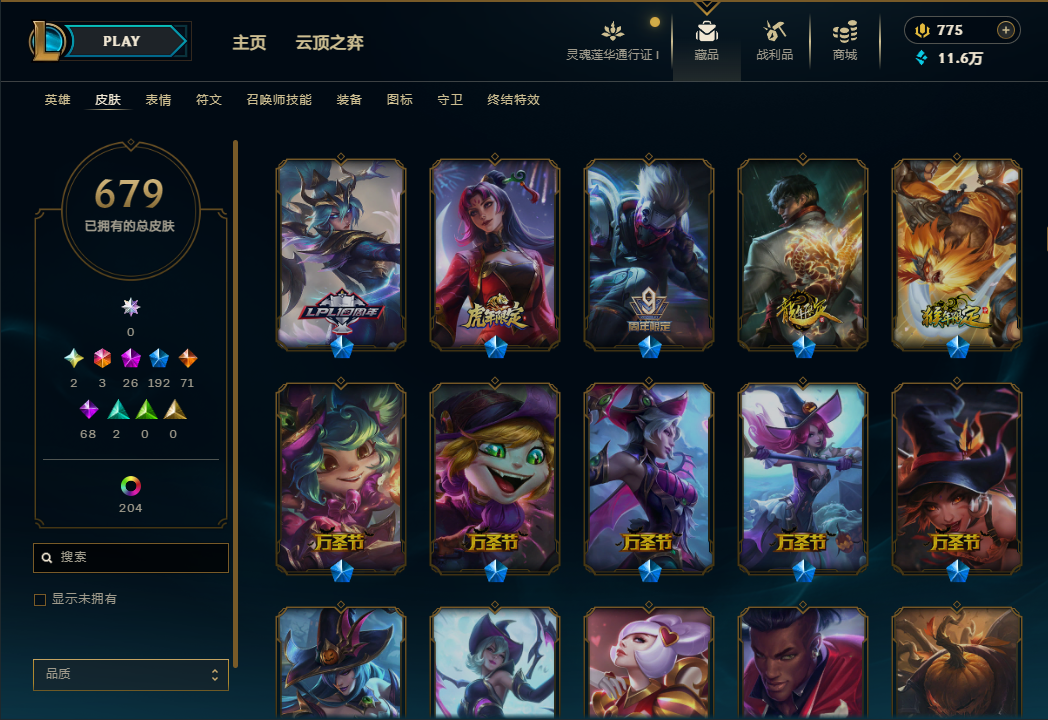
Task: Open the 灵魂莲华通行证 pass lotus icon
Action: [x=613, y=31]
